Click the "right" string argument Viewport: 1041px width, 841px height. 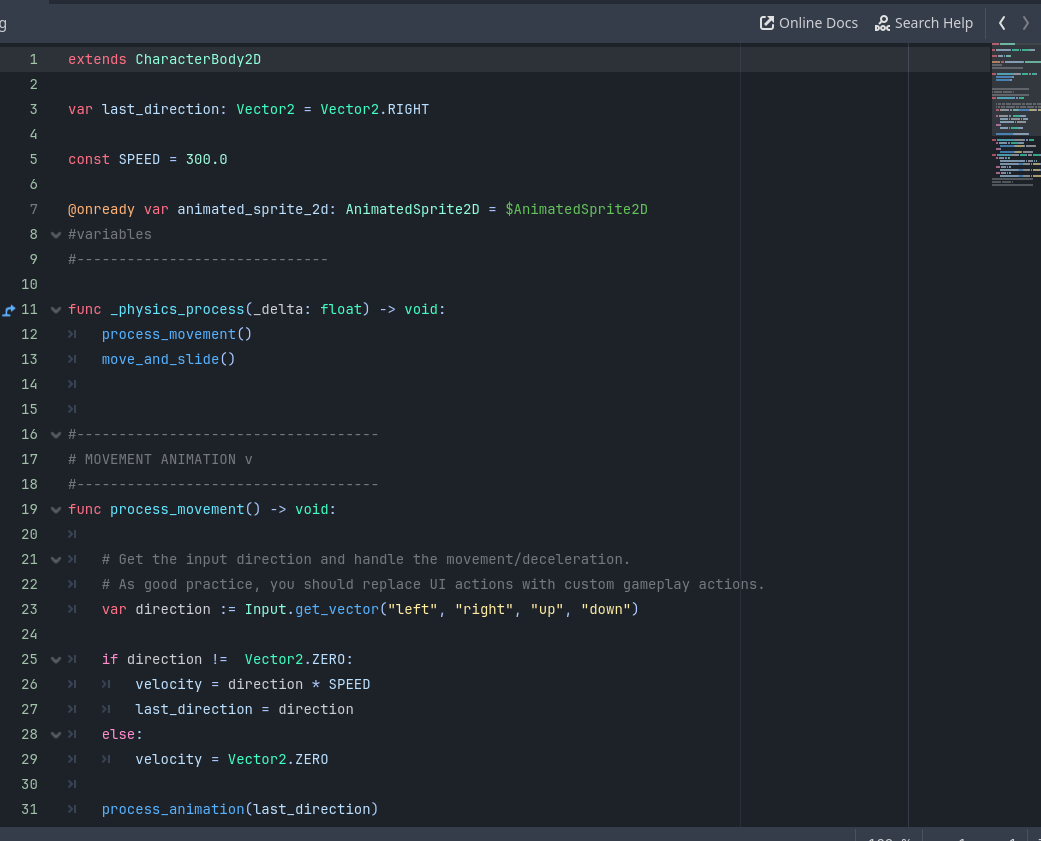pos(484,609)
